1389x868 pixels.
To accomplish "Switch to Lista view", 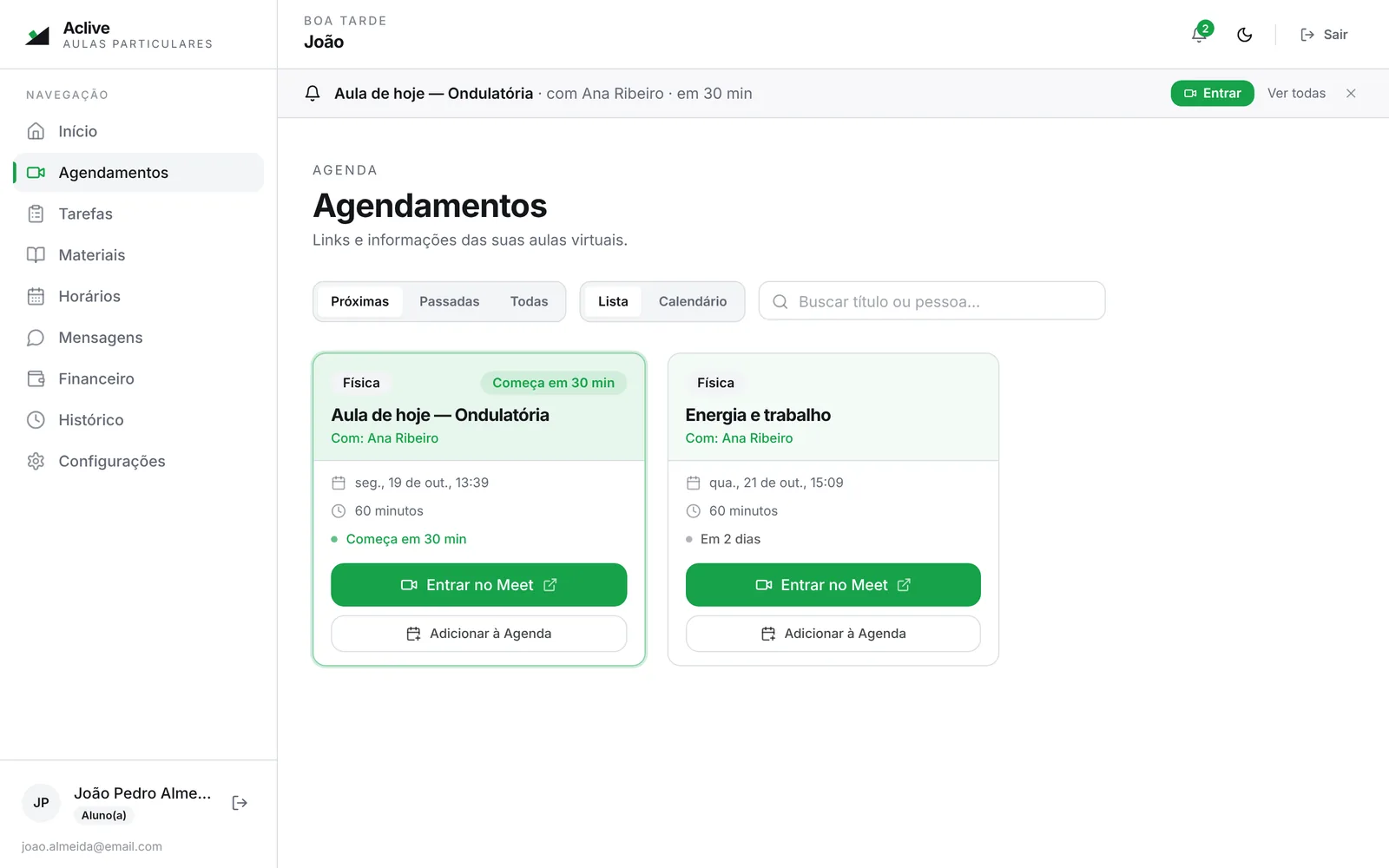I will (x=613, y=301).
